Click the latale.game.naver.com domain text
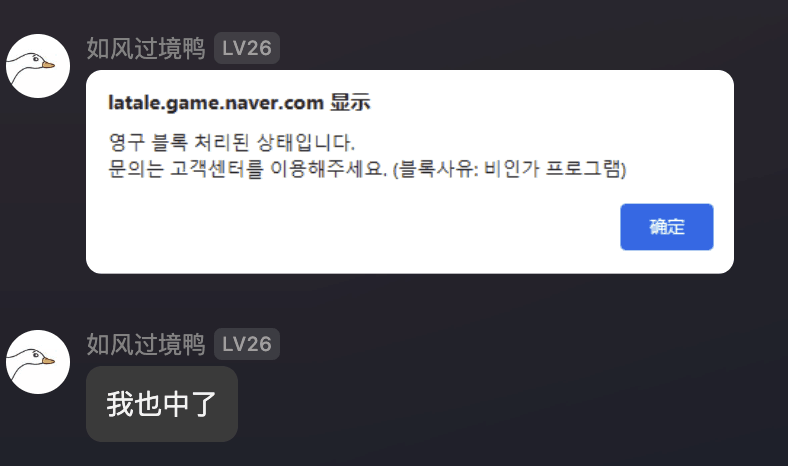Viewport: 788px width, 466px height. coord(216,103)
